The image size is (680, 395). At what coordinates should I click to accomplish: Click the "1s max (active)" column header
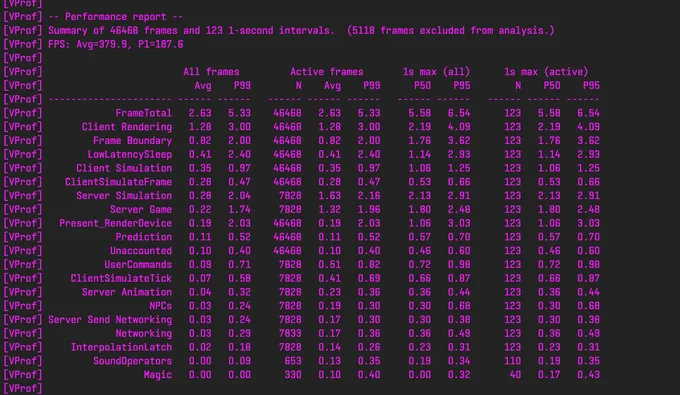(546, 72)
